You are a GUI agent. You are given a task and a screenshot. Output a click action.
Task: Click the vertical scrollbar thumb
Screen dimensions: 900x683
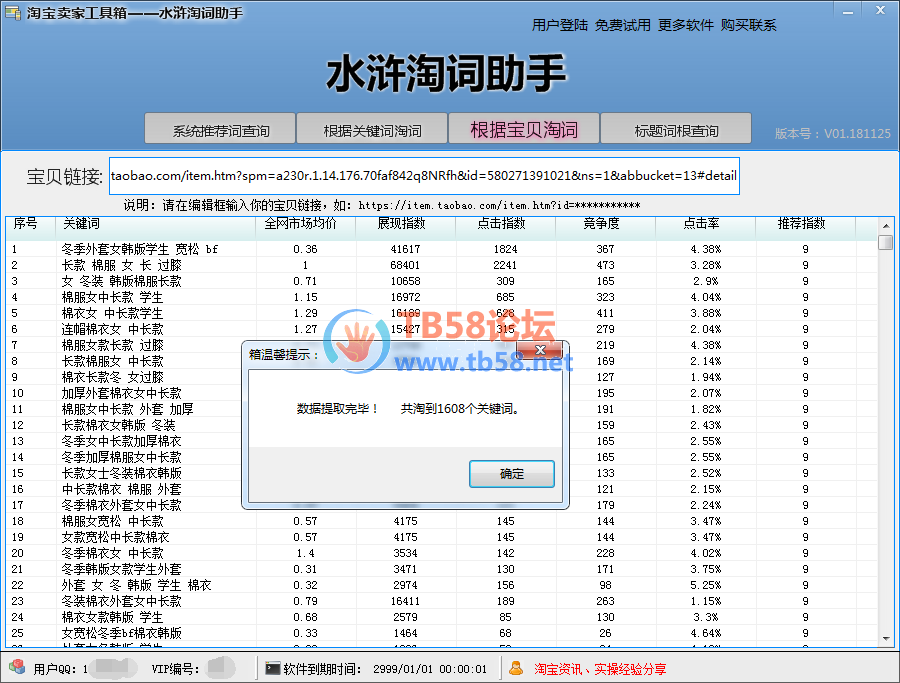tap(886, 242)
